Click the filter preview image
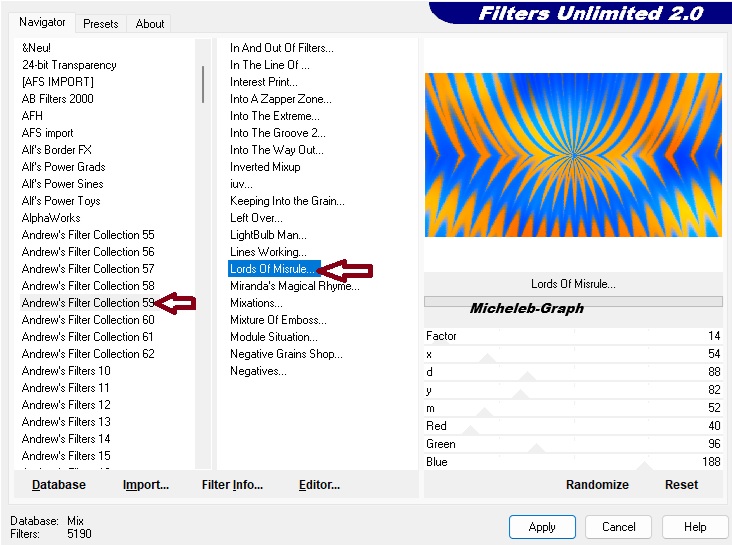 (573, 155)
